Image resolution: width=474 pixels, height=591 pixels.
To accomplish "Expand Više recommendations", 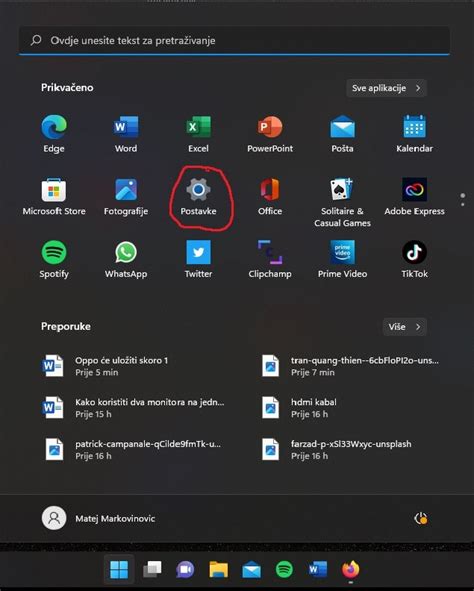I will pos(405,327).
